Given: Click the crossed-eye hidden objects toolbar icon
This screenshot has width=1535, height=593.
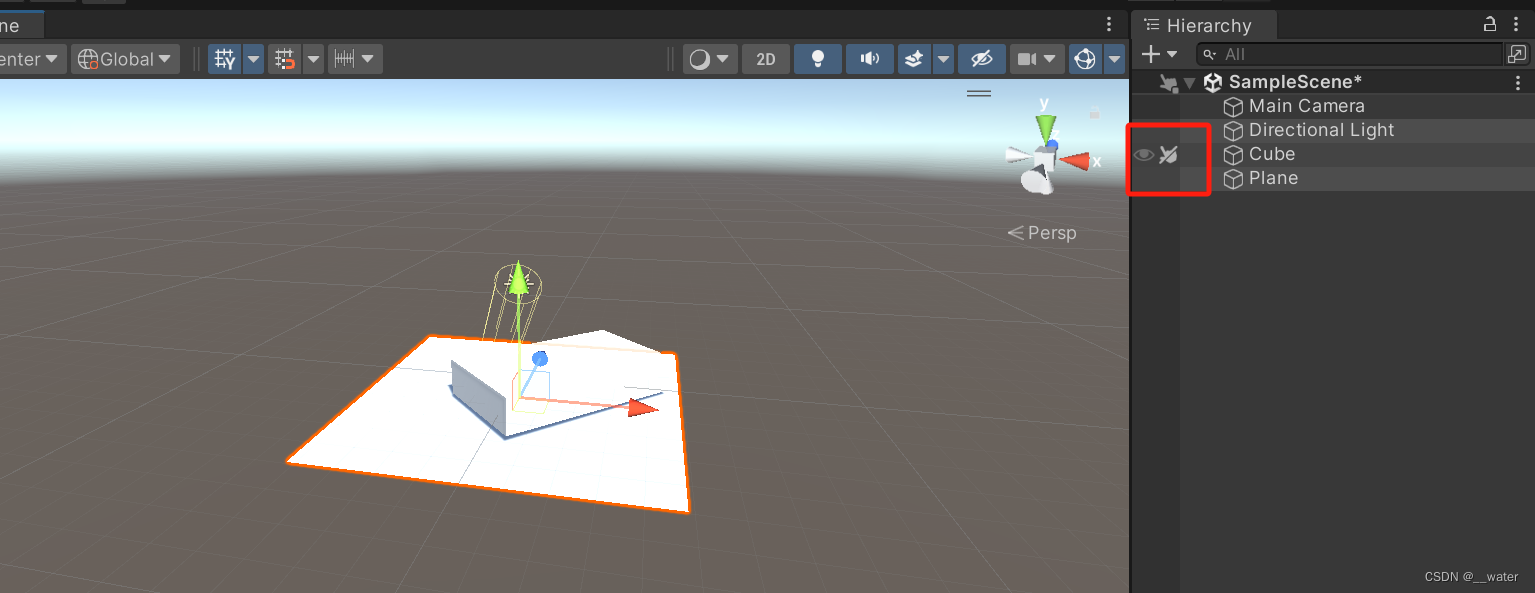Looking at the screenshot, I should coord(981,58).
